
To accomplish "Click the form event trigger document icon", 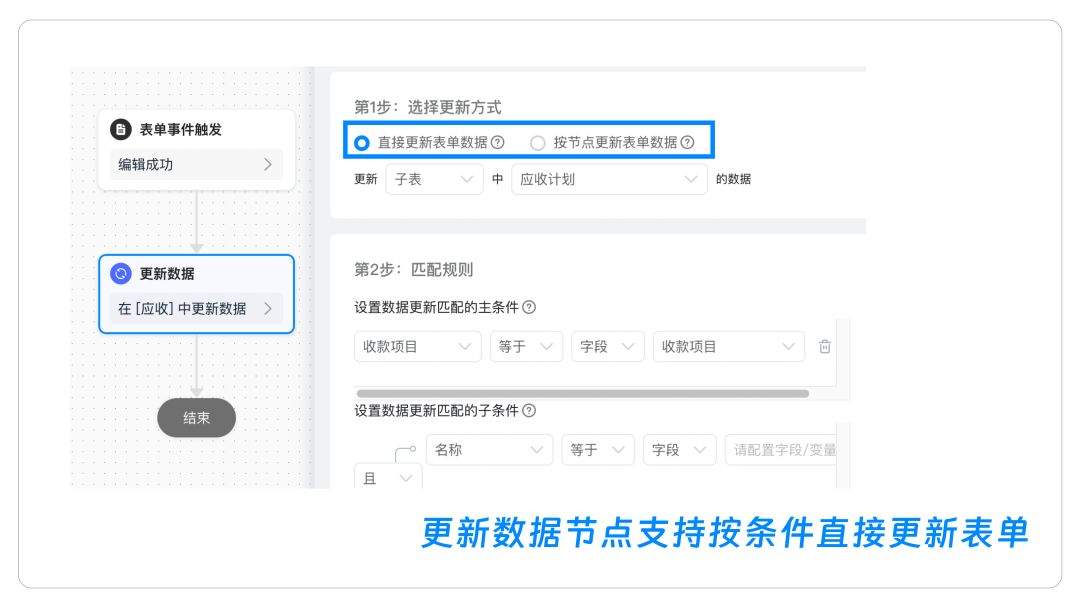I will point(121,129).
